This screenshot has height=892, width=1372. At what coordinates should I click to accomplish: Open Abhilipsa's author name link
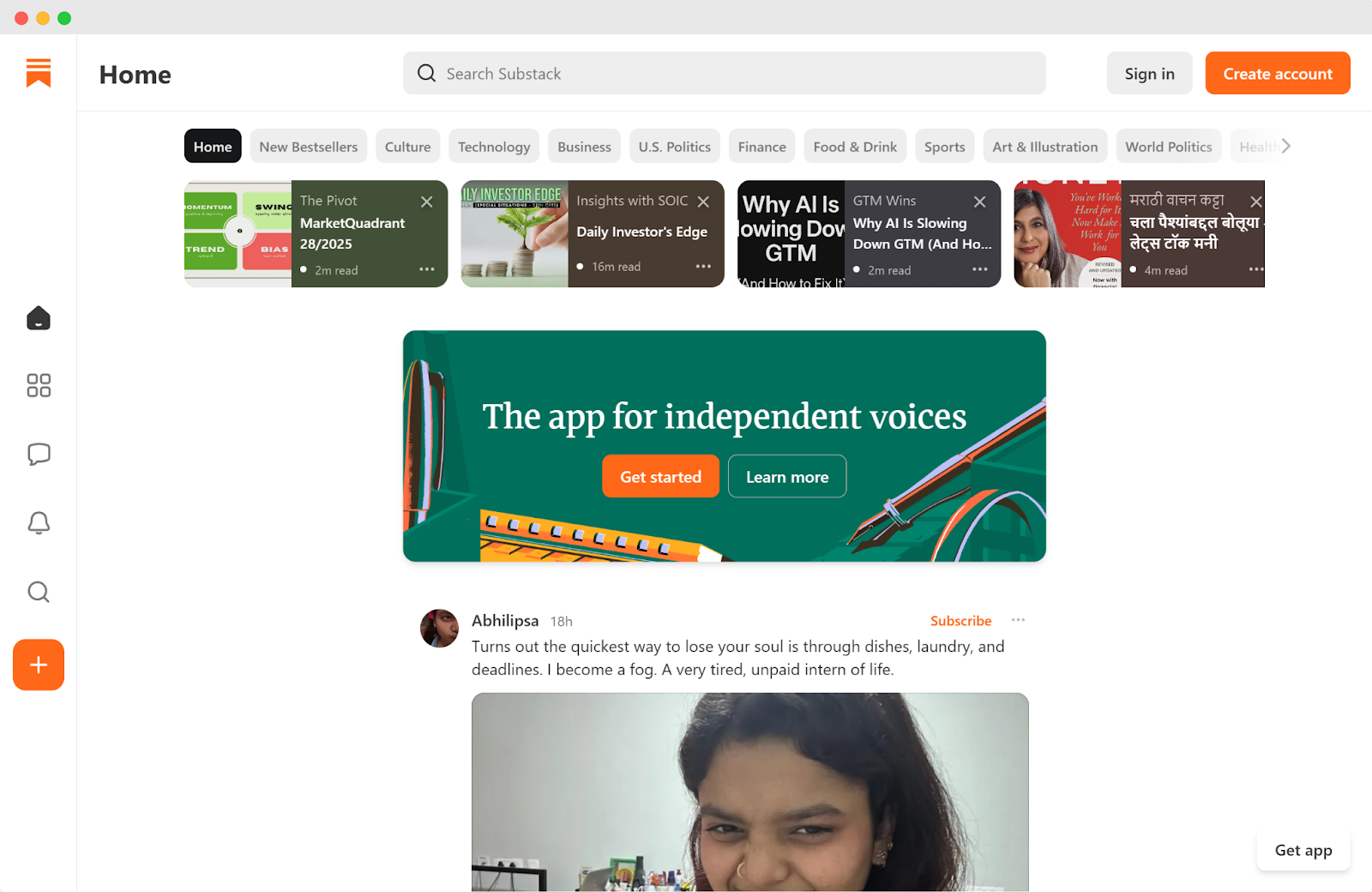coord(505,620)
